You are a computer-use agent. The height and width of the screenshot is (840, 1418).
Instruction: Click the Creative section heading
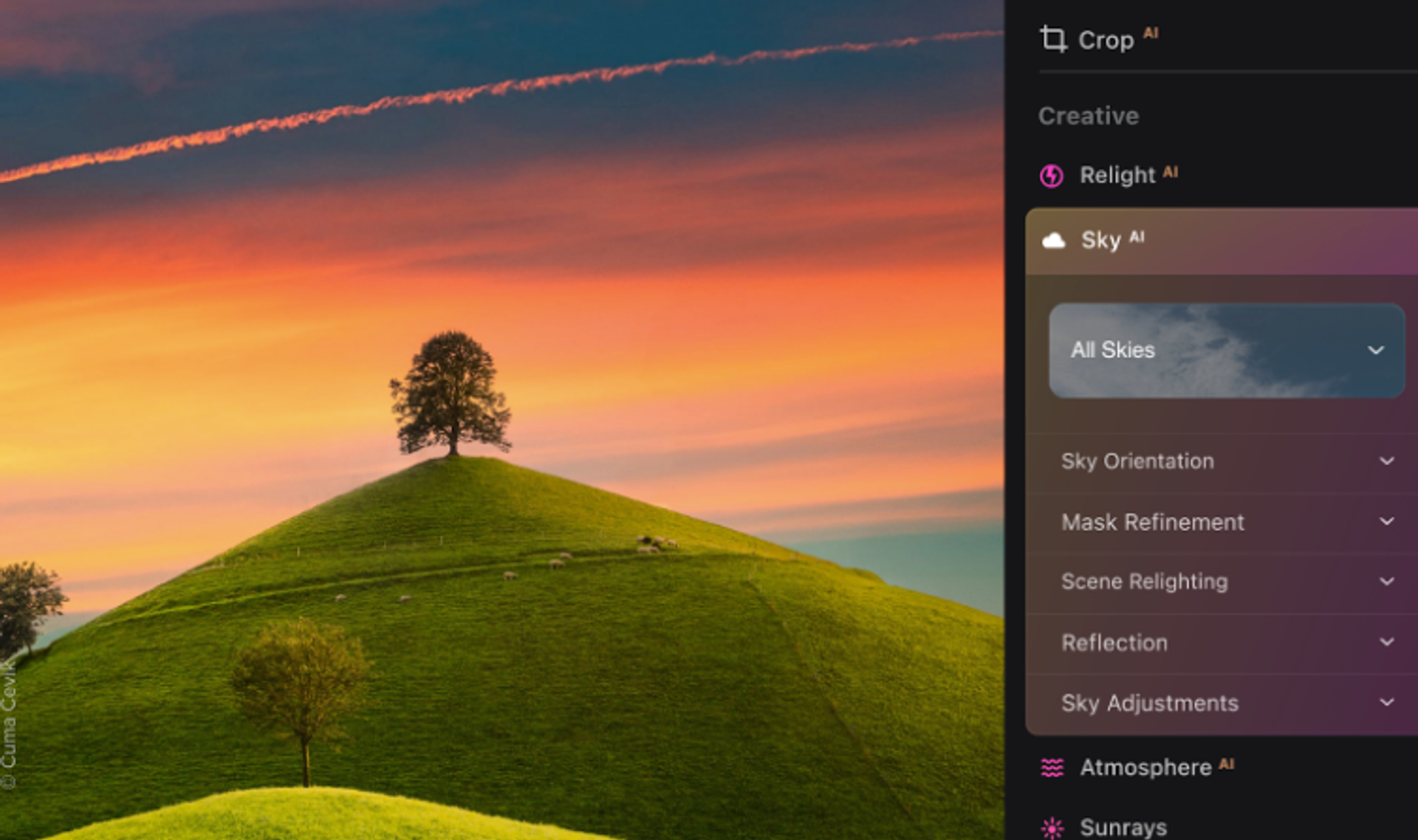tap(1089, 116)
